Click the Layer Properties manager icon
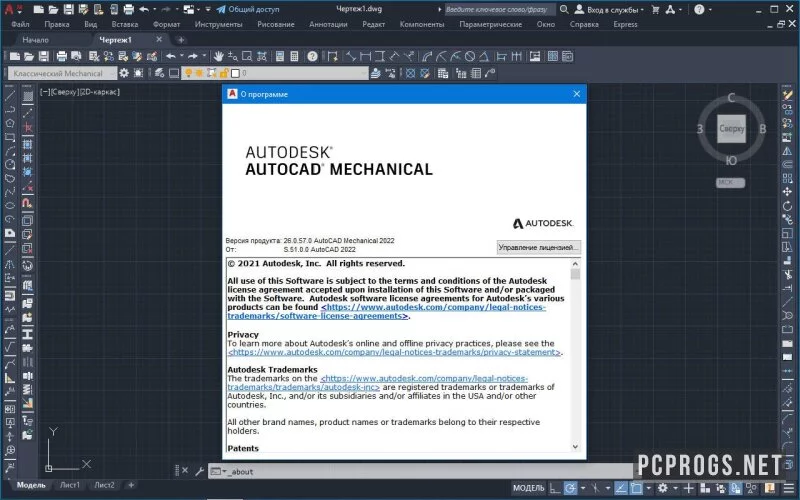Screen dimensions: 800x500 tap(159, 73)
